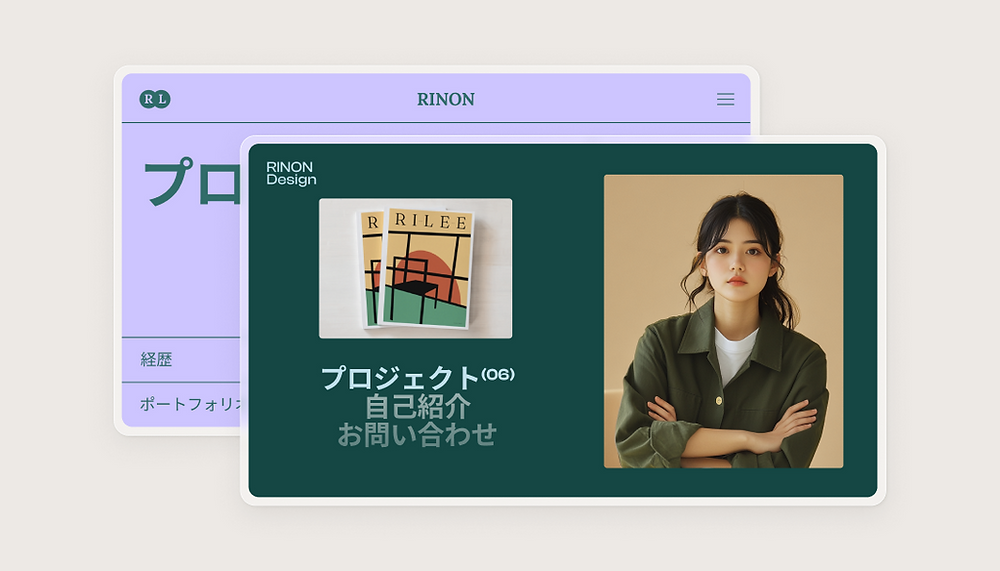Open the woman's portrait photo
The width and height of the screenshot is (1000, 571).
click(723, 321)
